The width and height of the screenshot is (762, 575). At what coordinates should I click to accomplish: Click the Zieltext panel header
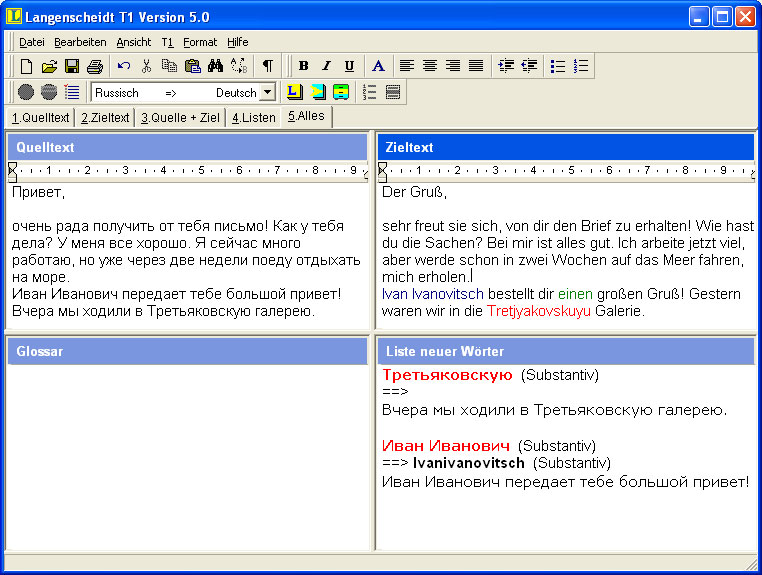pos(566,147)
